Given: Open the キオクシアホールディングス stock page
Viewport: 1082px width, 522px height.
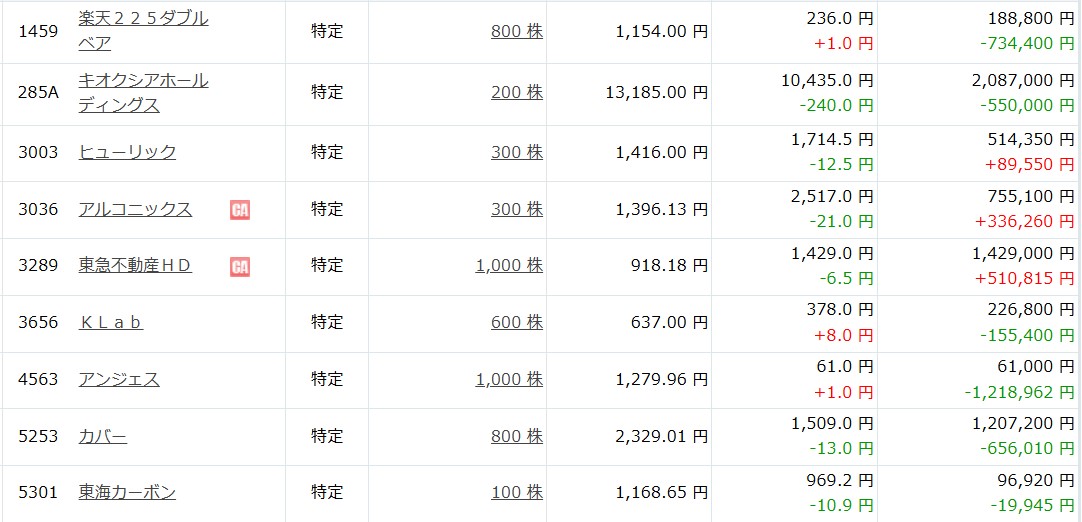Looking at the screenshot, I should [x=143, y=80].
